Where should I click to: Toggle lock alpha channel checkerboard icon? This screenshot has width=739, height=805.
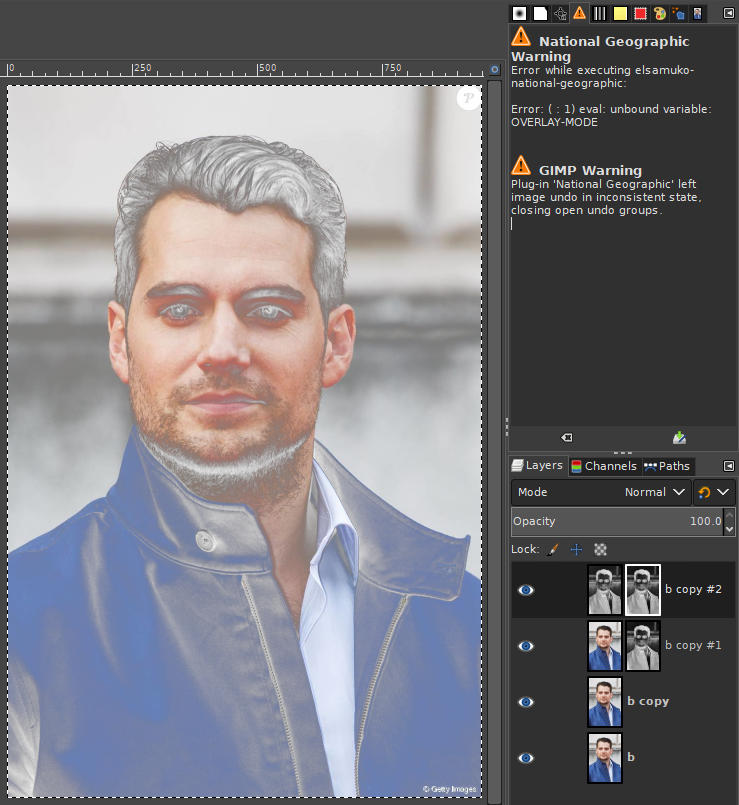(600, 549)
